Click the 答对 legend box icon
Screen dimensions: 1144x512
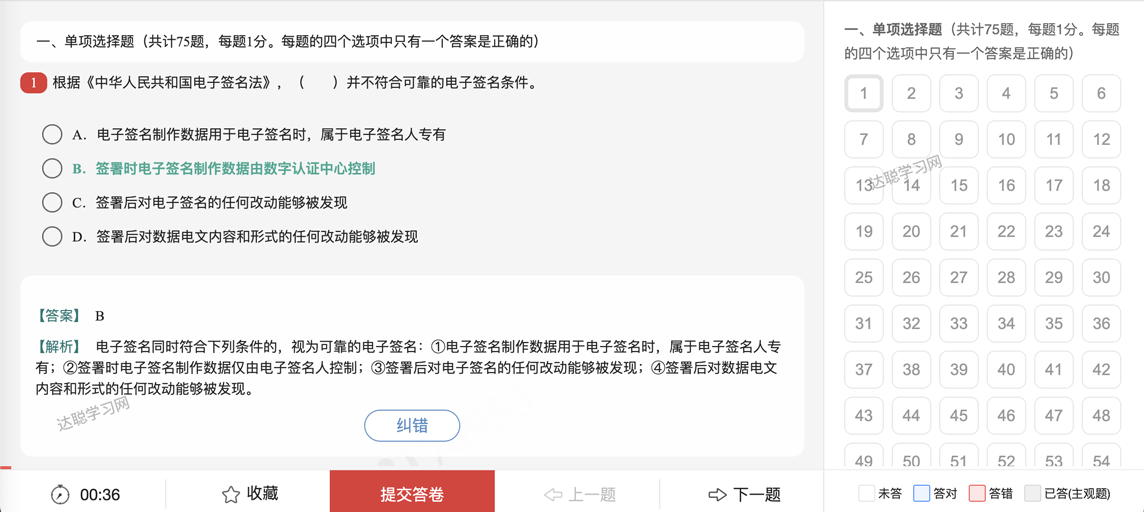(921, 494)
